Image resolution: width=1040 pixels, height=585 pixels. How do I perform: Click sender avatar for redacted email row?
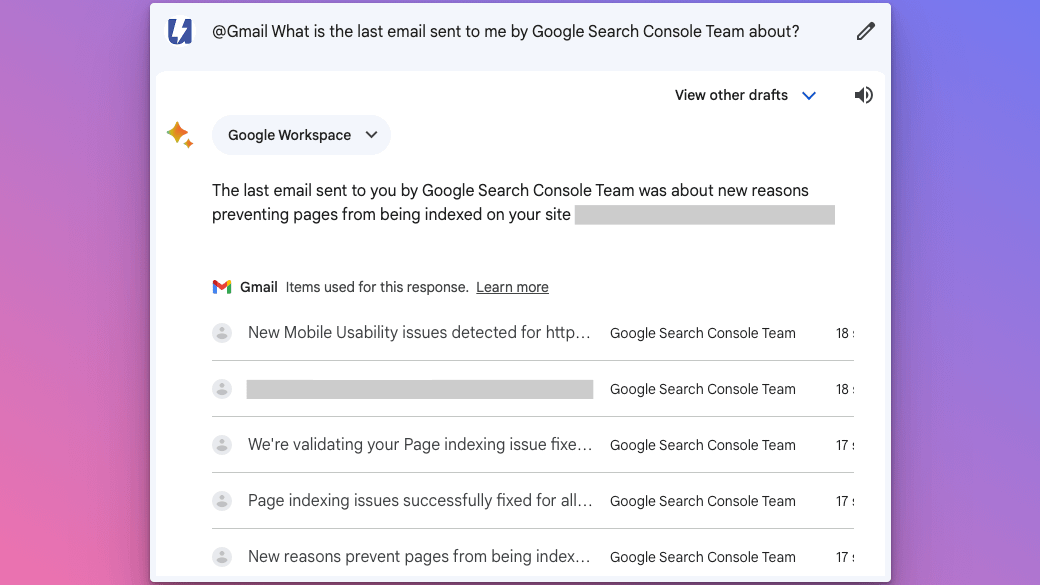pyautogui.click(x=222, y=389)
